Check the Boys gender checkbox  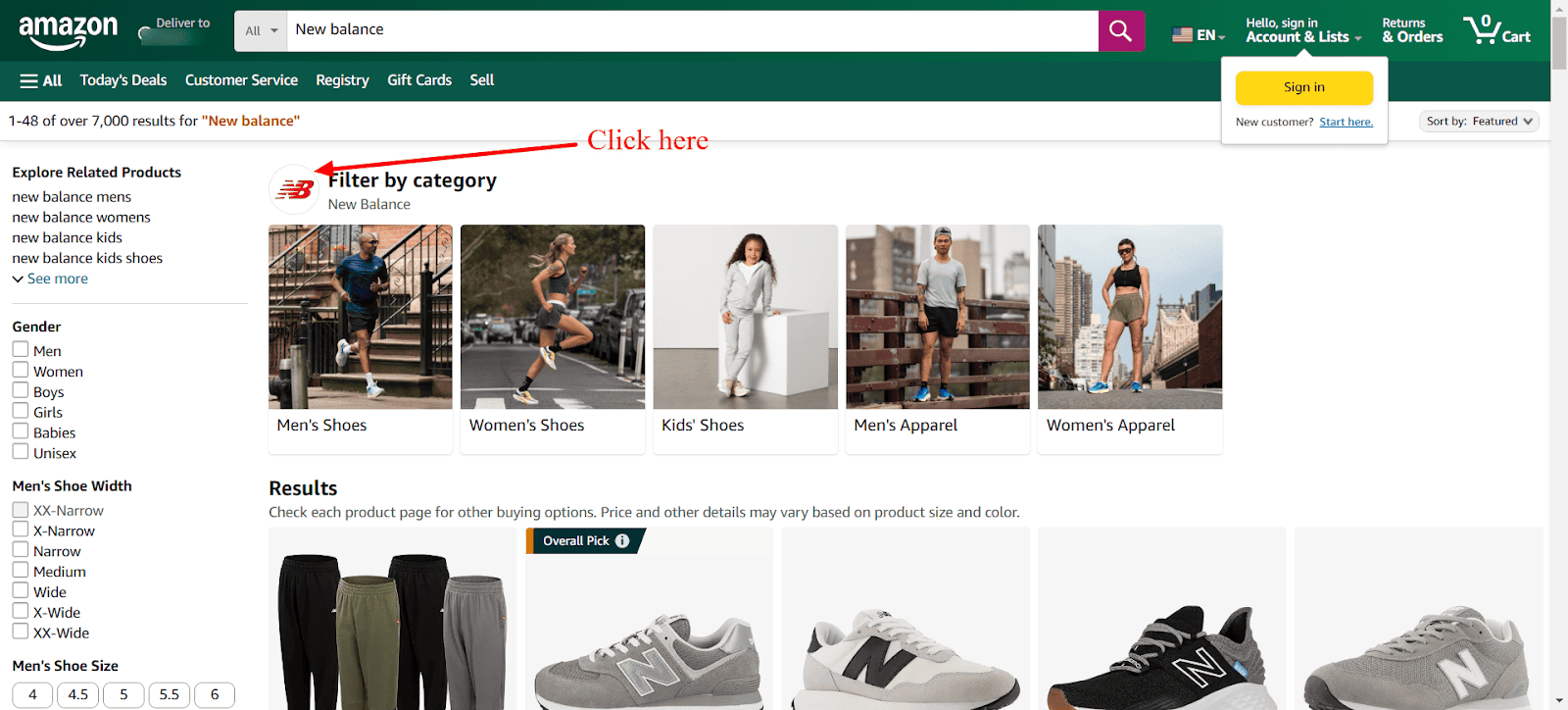[20, 390]
